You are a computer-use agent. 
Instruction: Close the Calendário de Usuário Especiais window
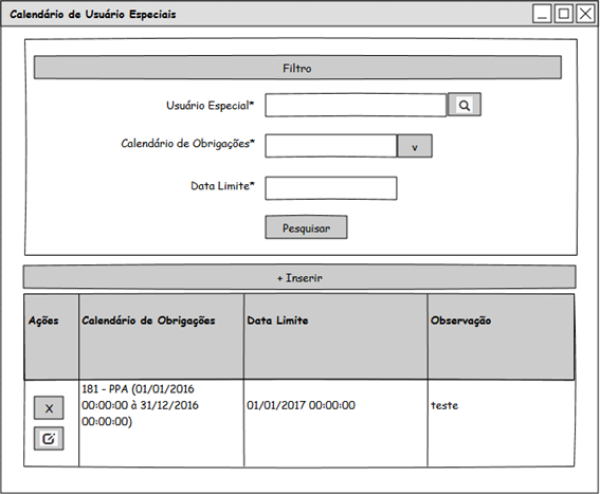pos(584,13)
